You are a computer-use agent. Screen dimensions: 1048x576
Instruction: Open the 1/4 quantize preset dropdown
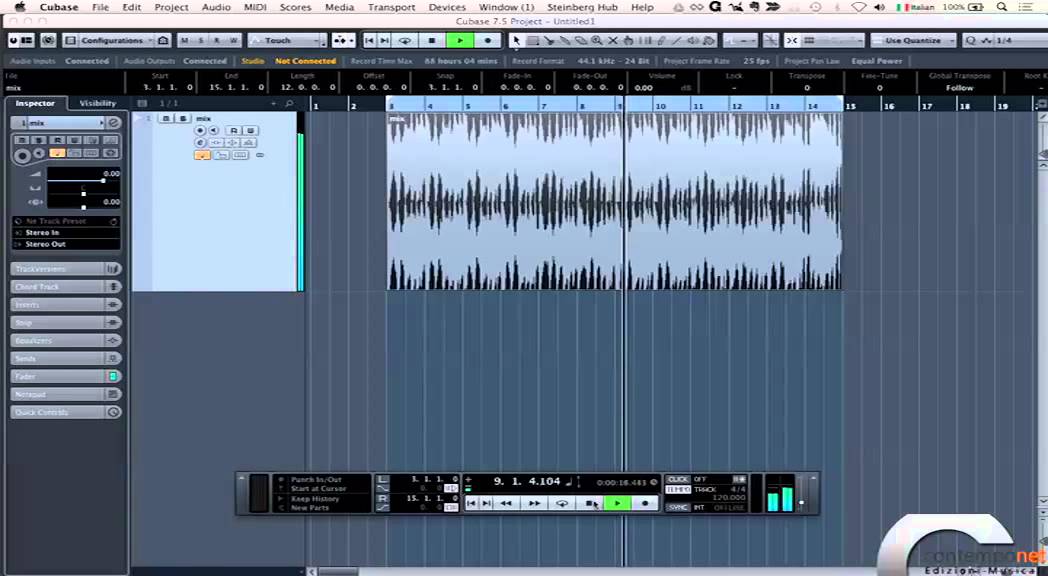click(x=1003, y=41)
